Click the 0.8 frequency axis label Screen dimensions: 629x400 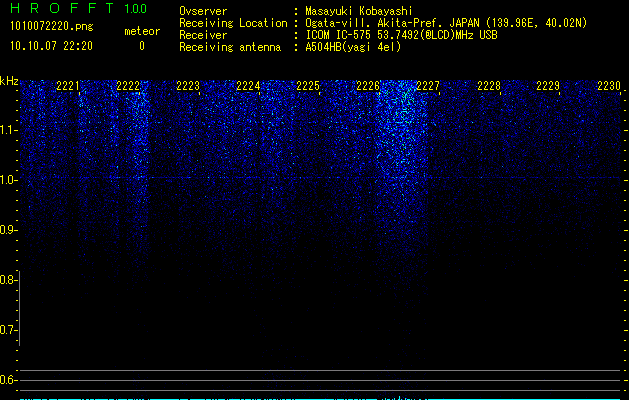(8, 280)
